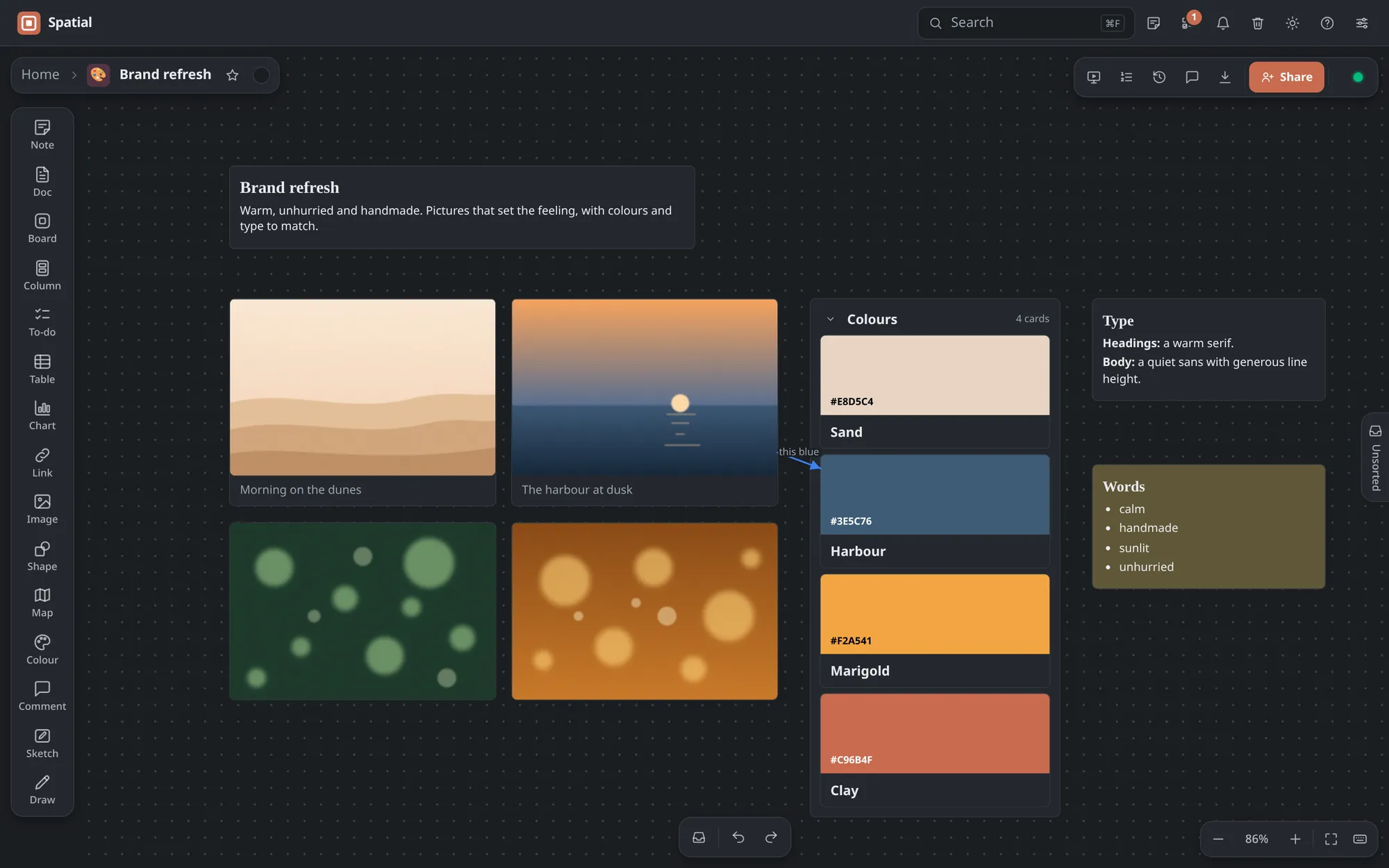1389x868 pixels.
Task: Select the To-do tool
Action: pyautogui.click(x=42, y=322)
